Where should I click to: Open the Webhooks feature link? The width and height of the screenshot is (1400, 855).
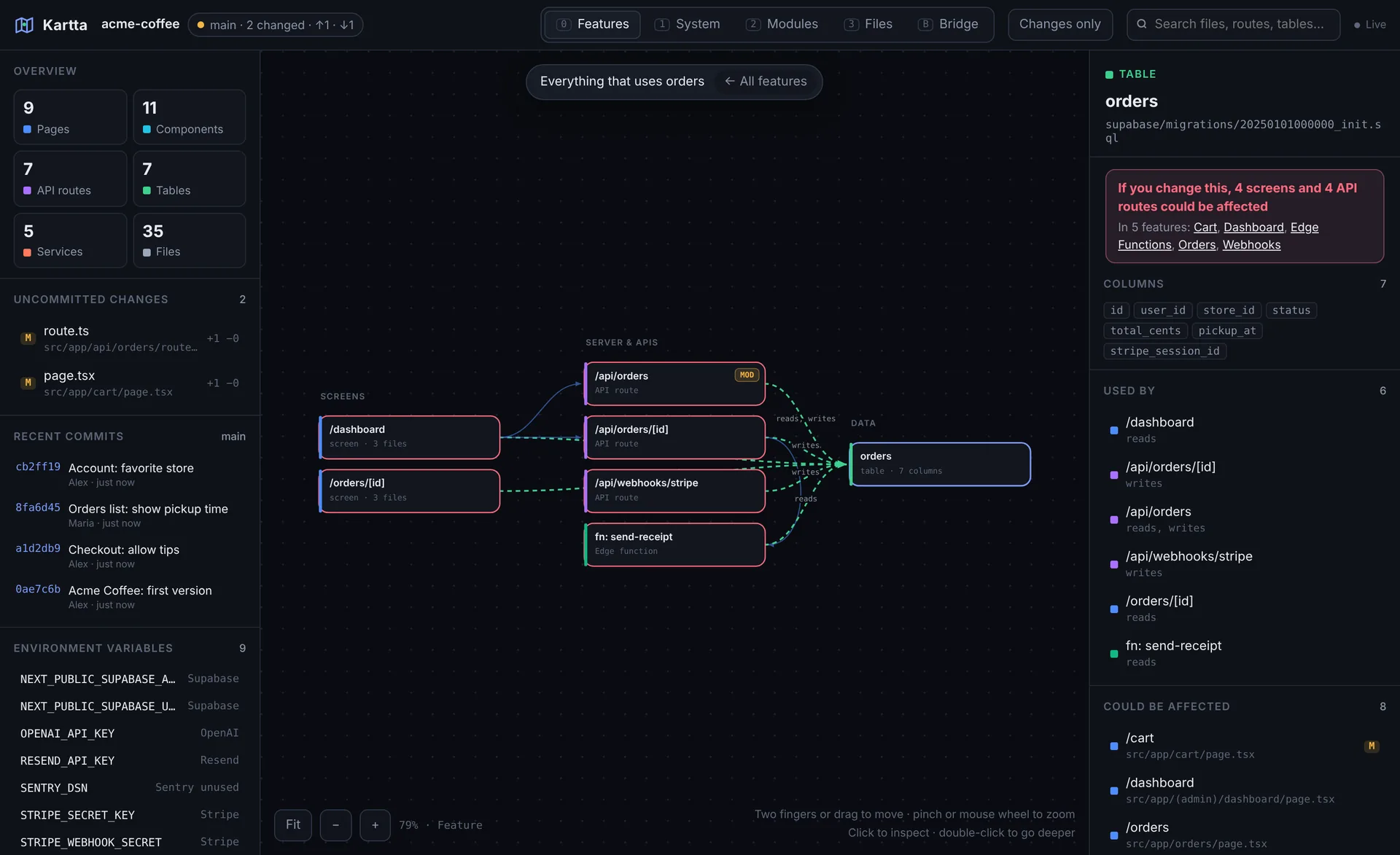click(x=1251, y=245)
